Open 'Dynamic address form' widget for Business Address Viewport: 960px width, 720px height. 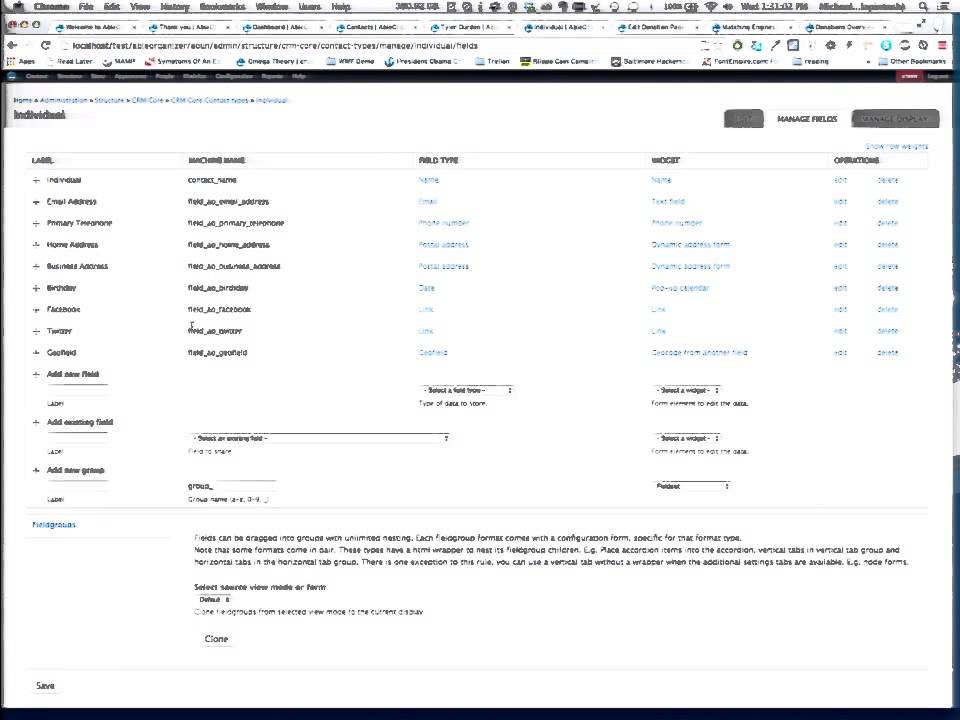click(690, 266)
